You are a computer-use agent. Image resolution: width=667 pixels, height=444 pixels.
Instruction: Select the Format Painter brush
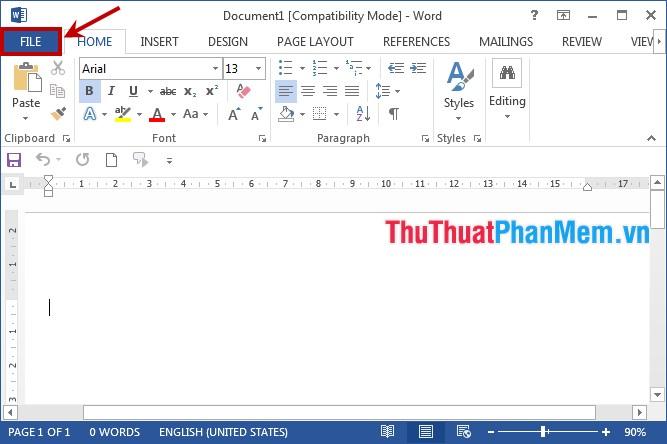[58, 114]
